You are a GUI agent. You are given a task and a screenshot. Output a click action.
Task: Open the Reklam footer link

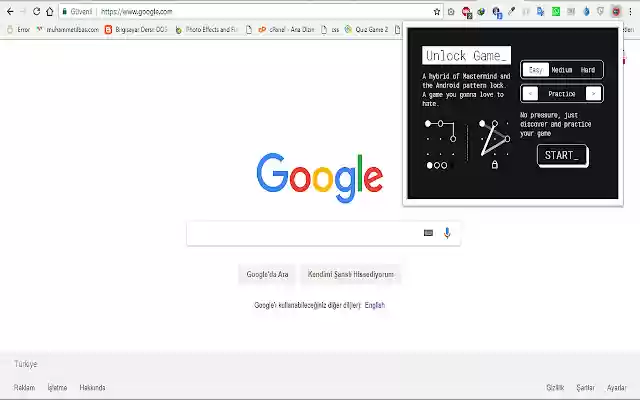click(24, 387)
